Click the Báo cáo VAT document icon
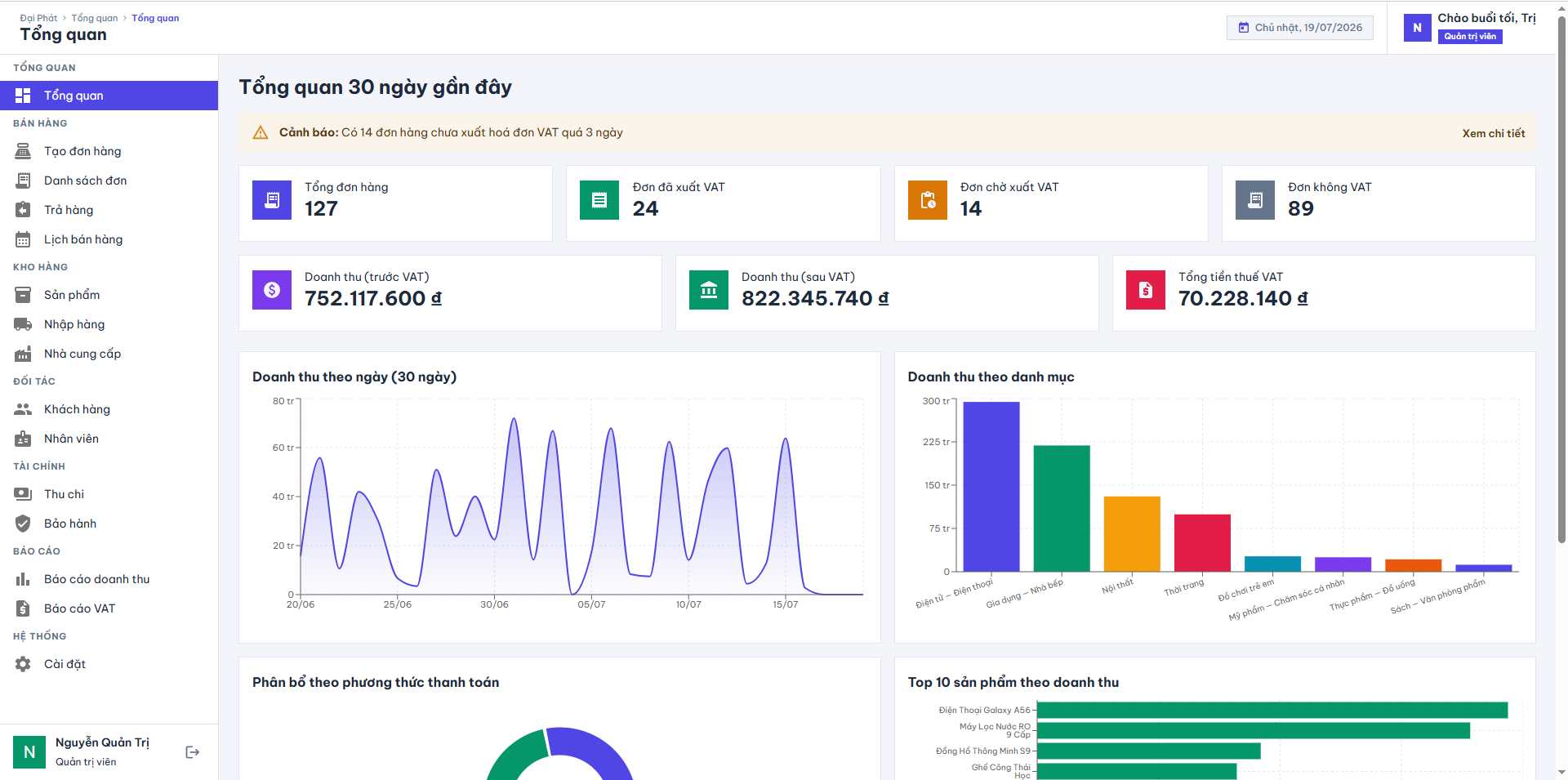 click(x=23, y=608)
